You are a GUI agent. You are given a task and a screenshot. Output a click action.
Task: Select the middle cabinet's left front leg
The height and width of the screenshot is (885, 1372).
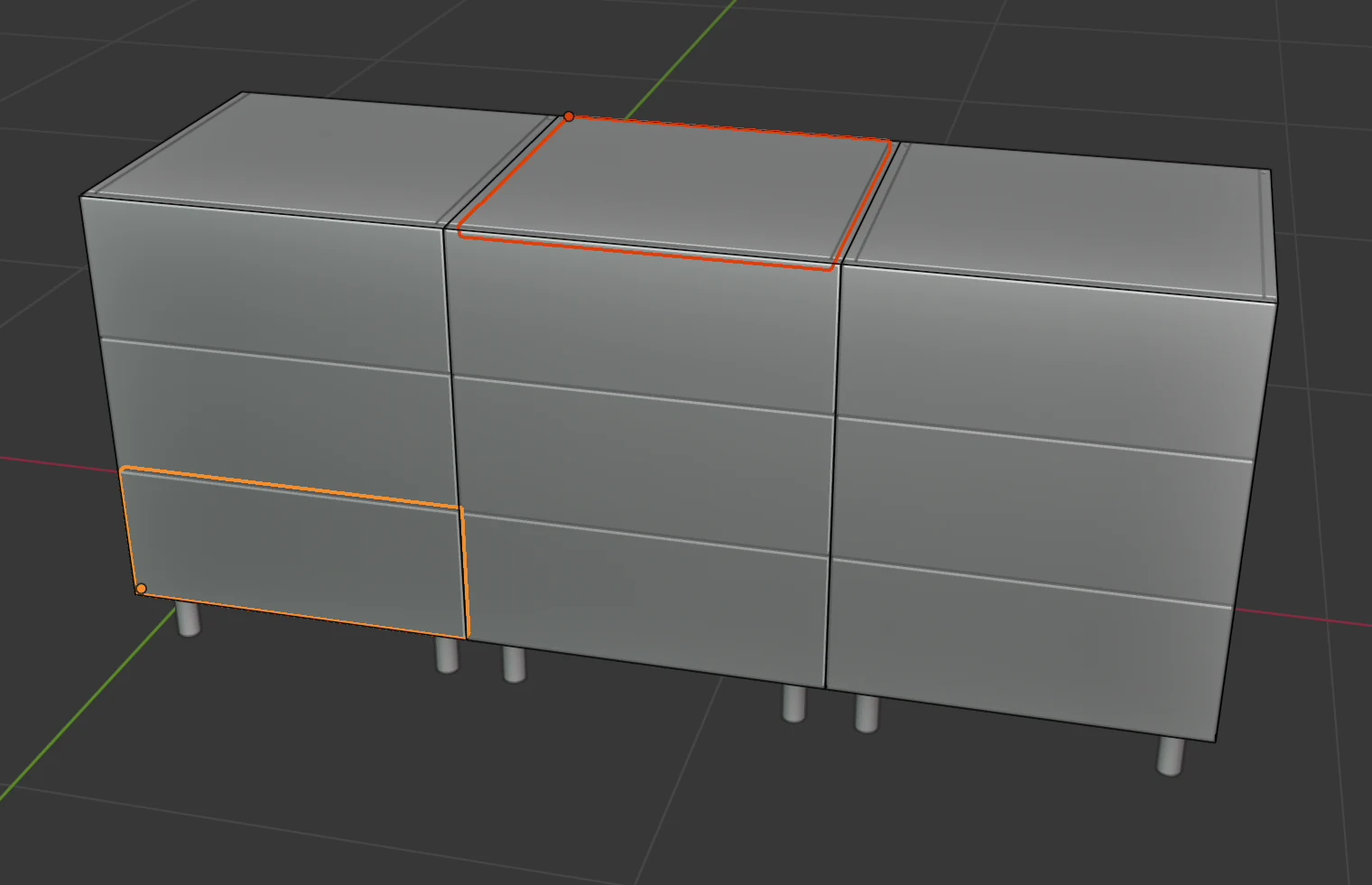coord(514,664)
